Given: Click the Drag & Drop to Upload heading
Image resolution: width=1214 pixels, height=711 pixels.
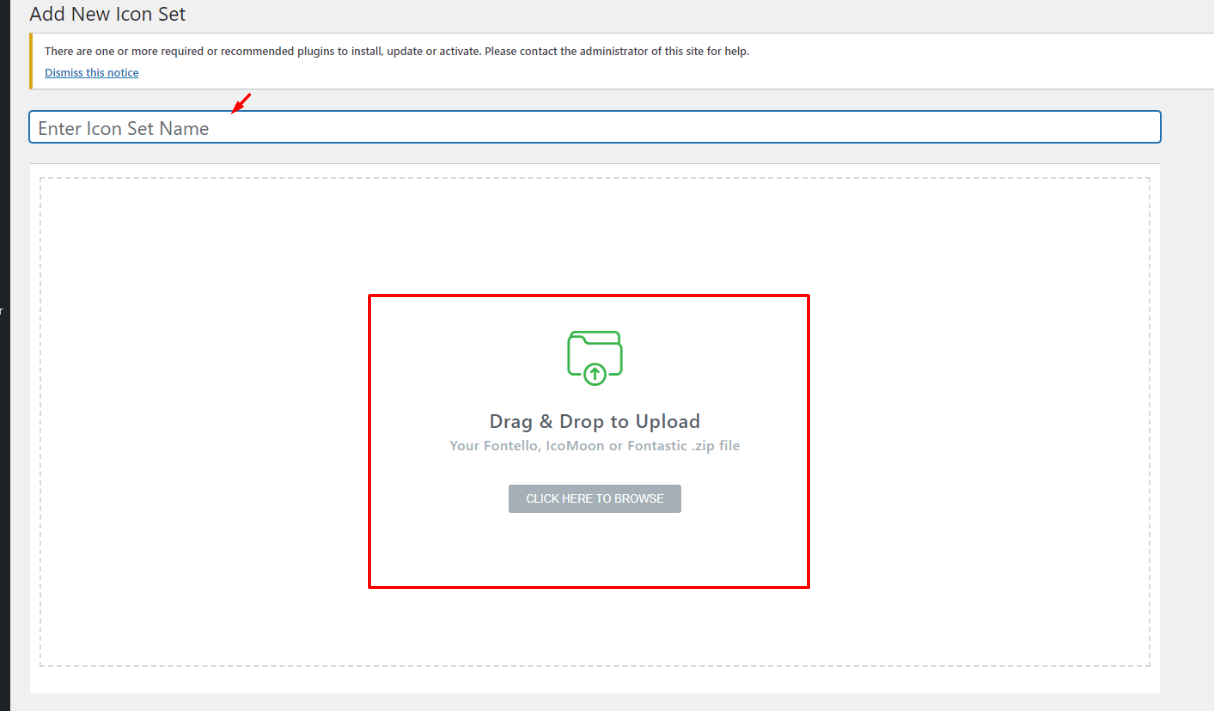Looking at the screenshot, I should [594, 421].
